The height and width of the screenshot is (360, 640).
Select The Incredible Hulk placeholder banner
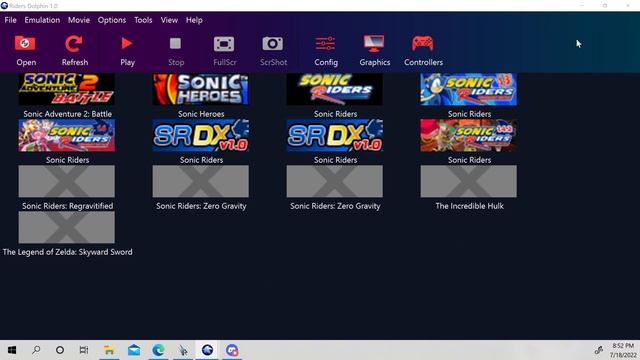click(x=469, y=181)
